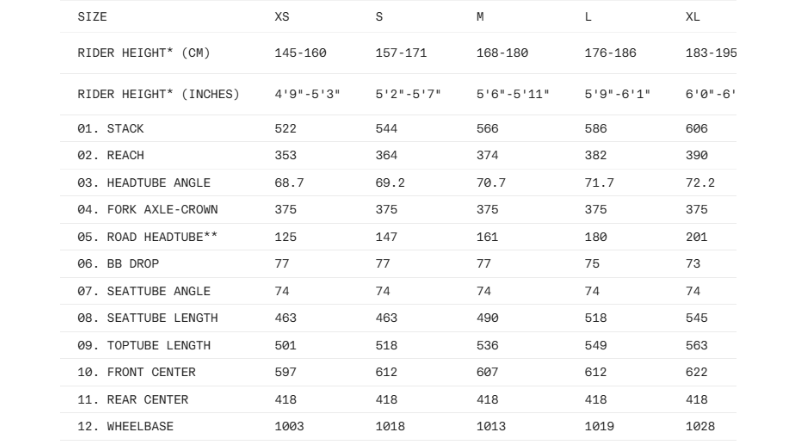792x446 pixels.
Task: Click the XL wheelbase value 1028
Action: click(x=700, y=426)
